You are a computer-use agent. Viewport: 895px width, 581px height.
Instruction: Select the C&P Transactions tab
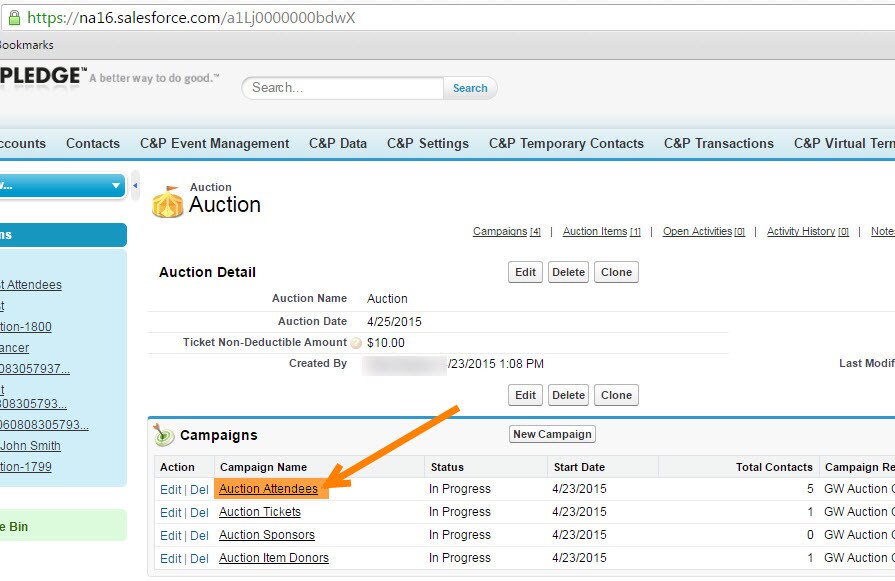pyautogui.click(x=719, y=143)
